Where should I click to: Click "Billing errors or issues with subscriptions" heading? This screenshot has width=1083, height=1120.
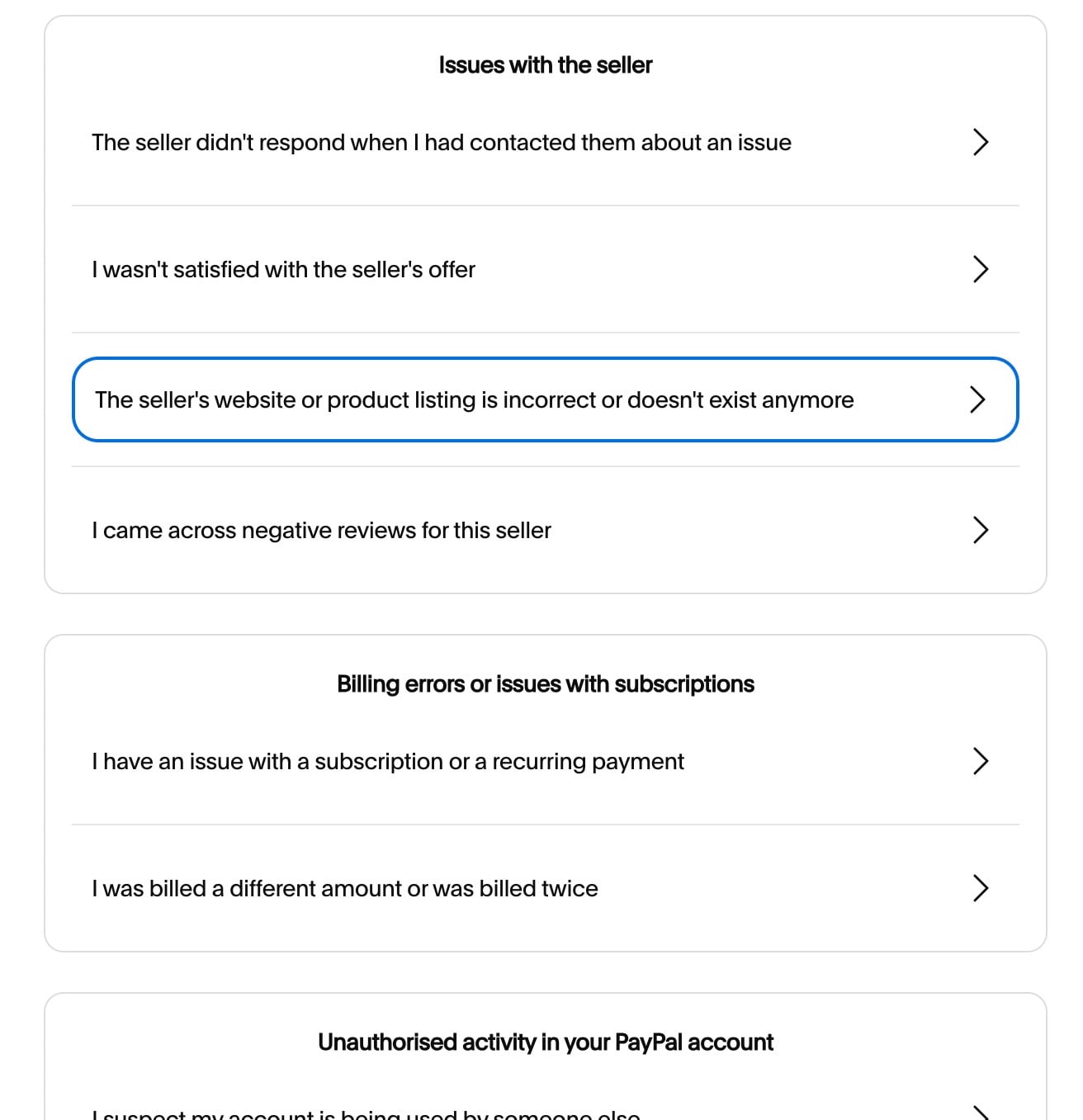pos(545,684)
